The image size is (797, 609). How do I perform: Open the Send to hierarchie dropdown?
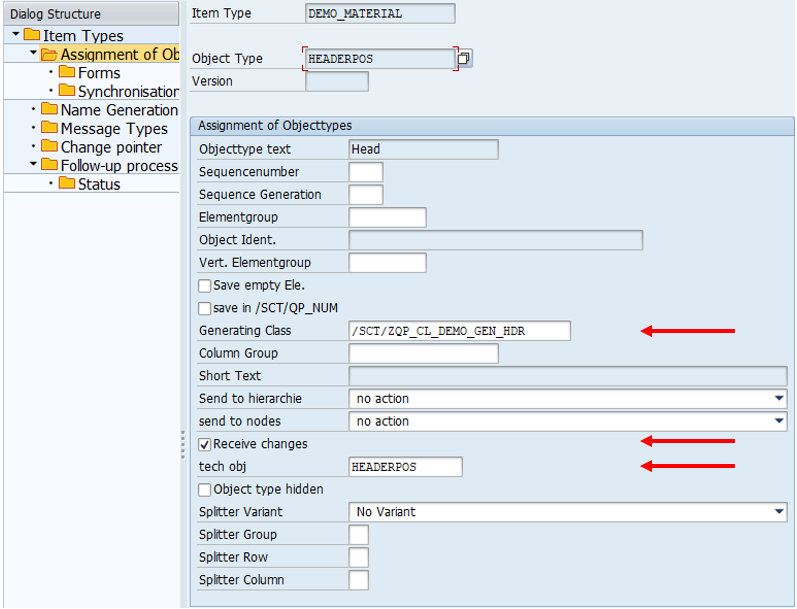(779, 399)
